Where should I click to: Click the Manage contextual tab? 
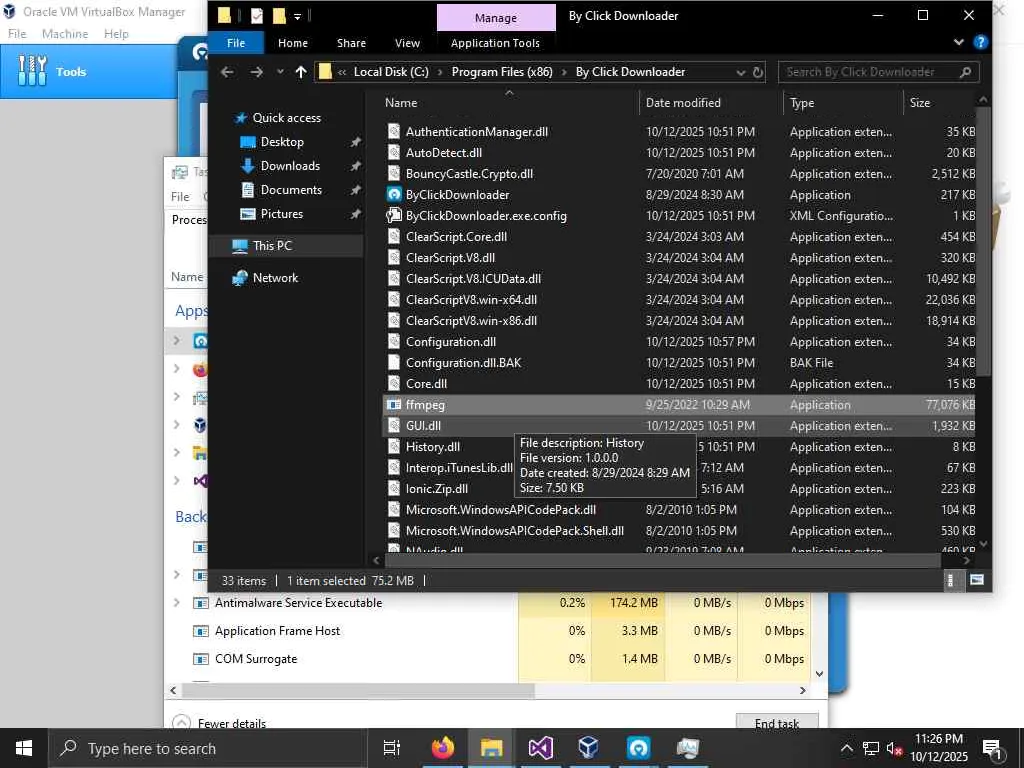click(x=496, y=18)
